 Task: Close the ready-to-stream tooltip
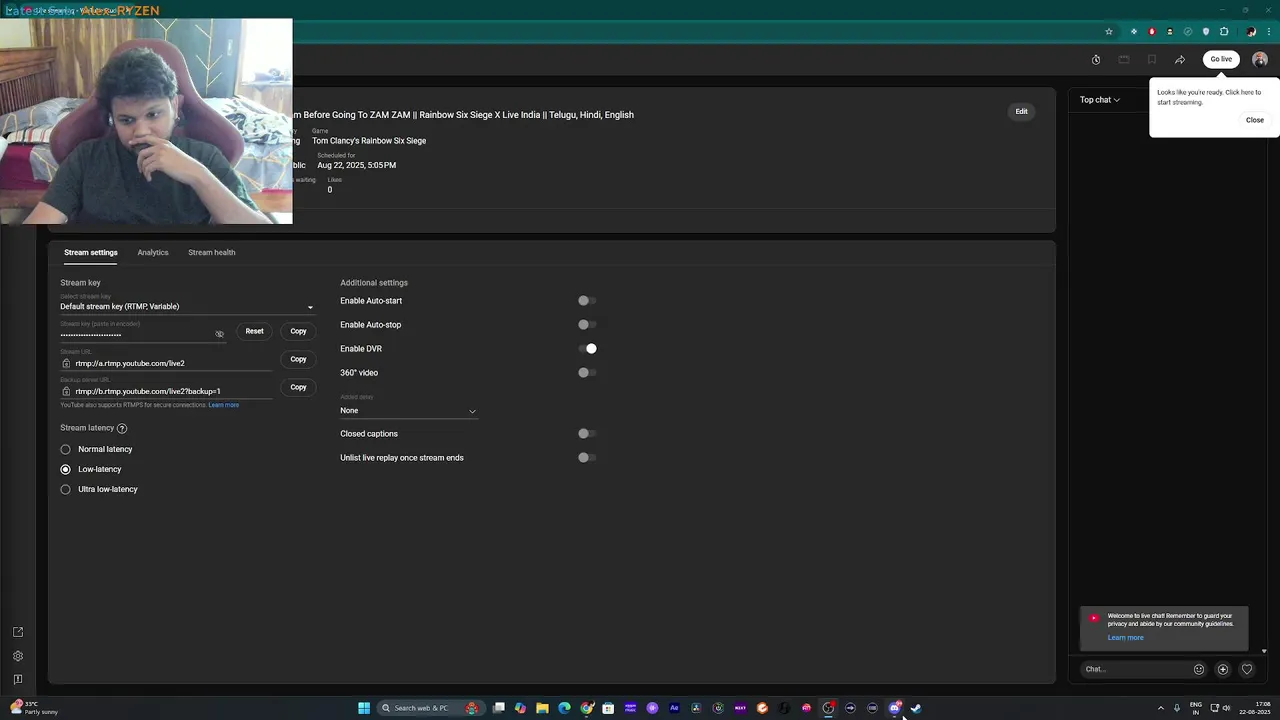click(x=1255, y=120)
